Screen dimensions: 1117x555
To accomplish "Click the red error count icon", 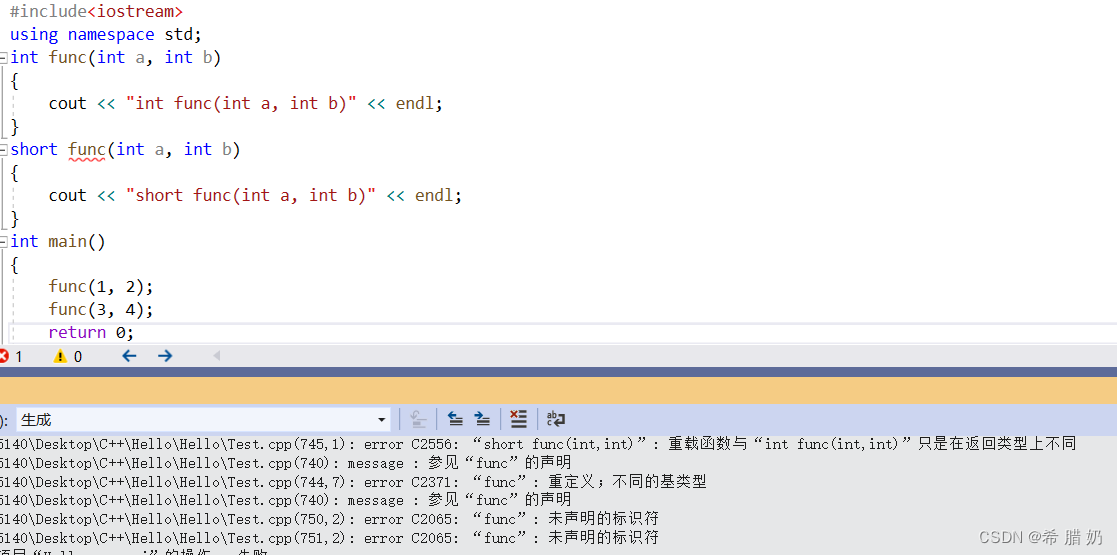I will point(4,356).
